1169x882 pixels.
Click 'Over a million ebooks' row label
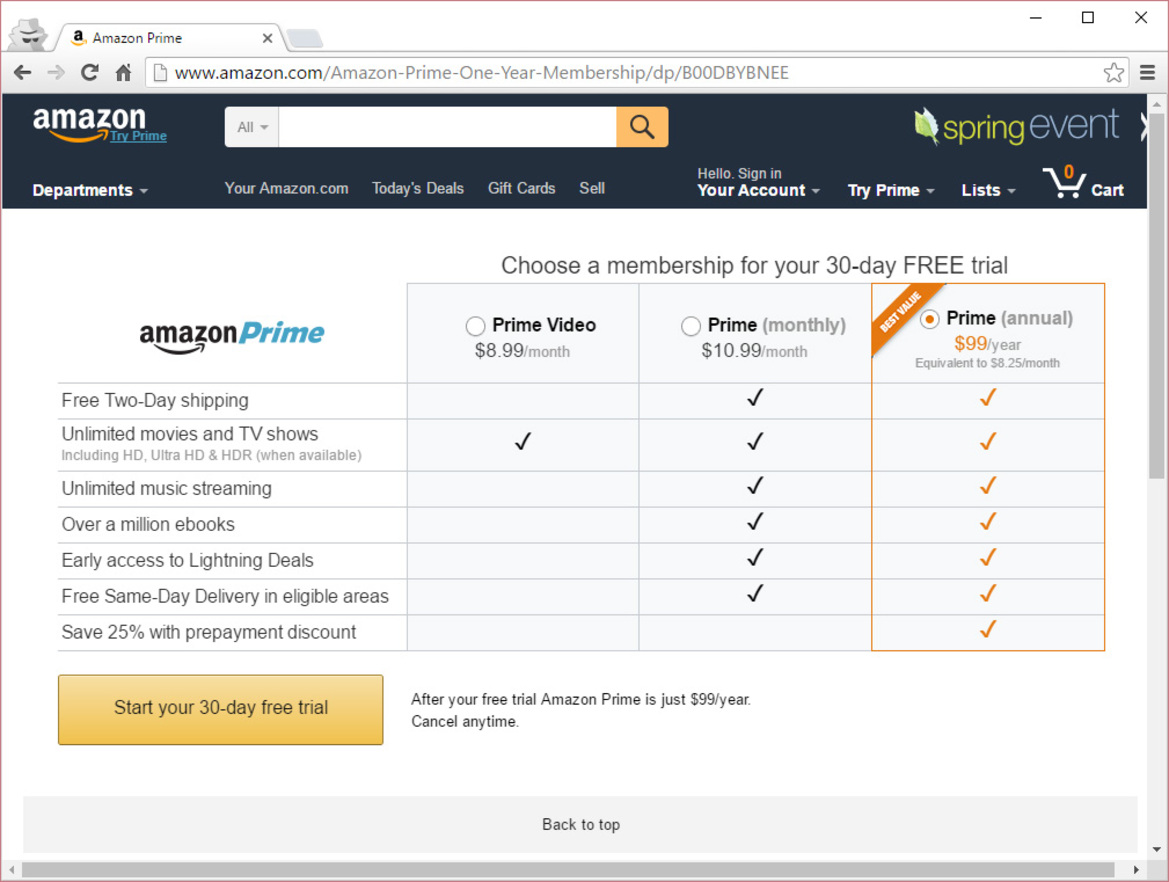coord(148,524)
